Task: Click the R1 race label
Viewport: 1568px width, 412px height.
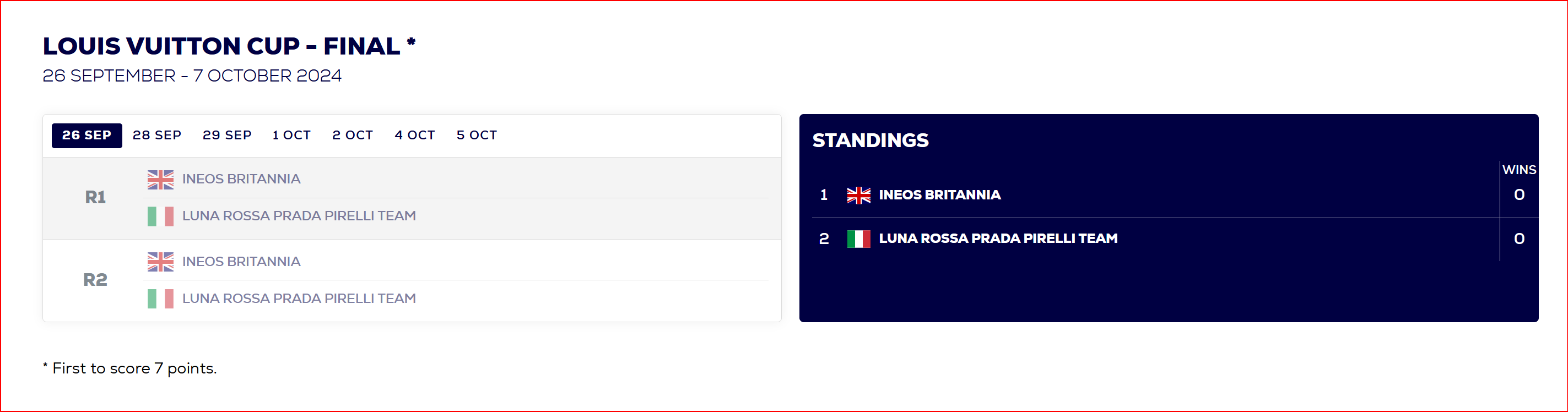Action: click(x=95, y=197)
